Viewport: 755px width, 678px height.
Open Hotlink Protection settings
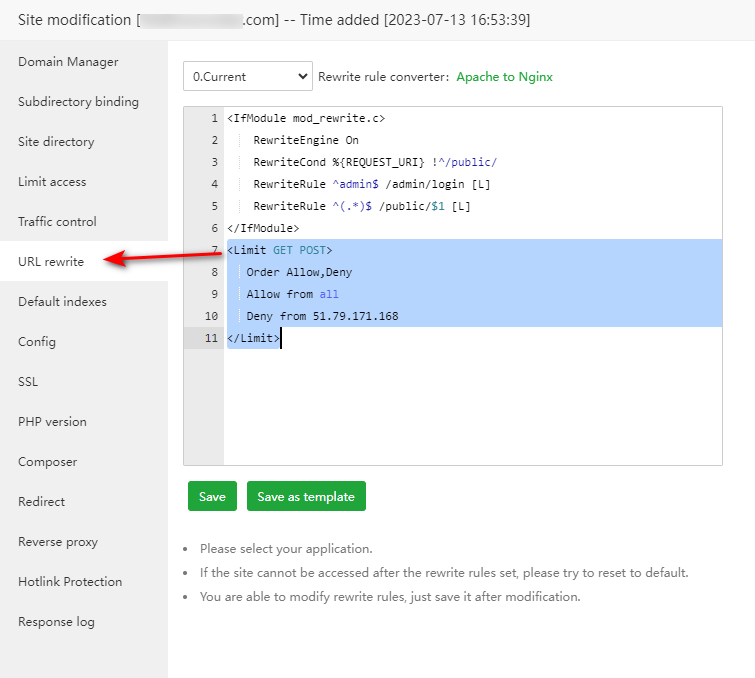(70, 582)
